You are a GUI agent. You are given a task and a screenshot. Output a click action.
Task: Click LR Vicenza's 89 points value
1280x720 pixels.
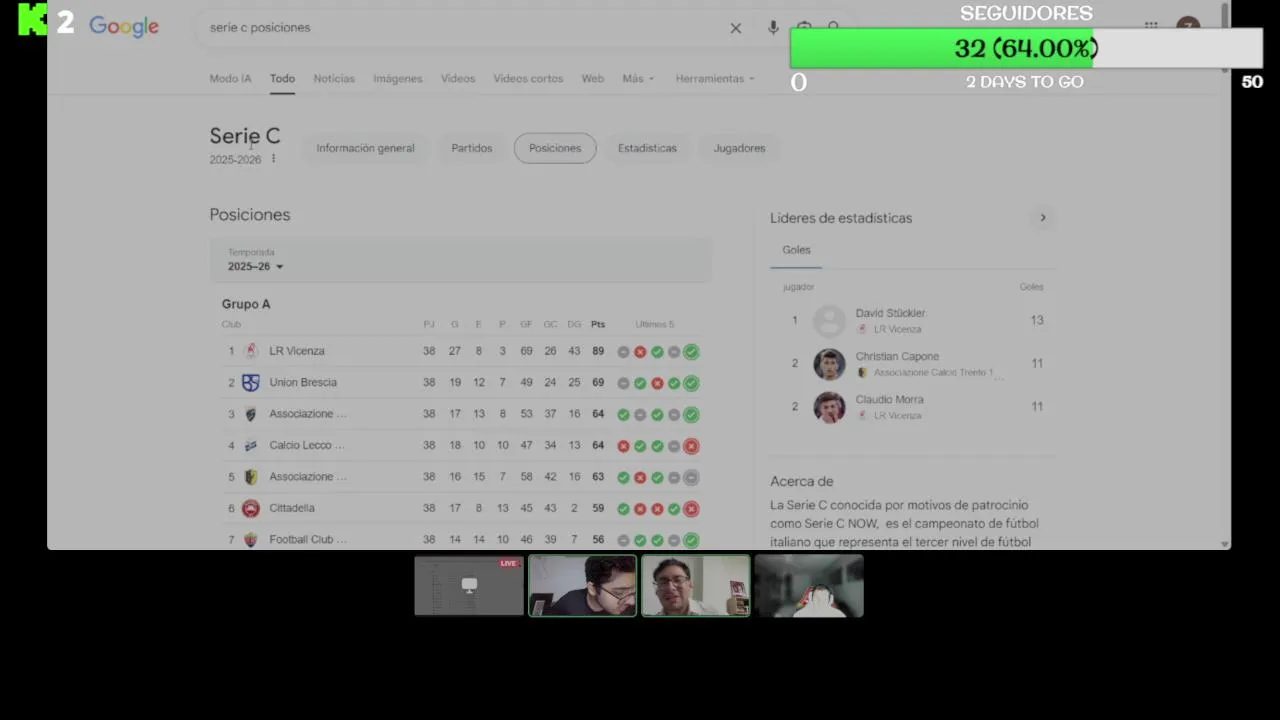point(598,351)
